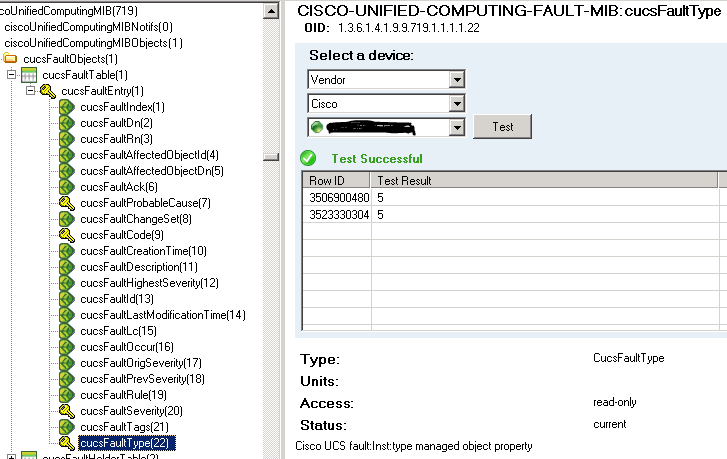Click the green icon beside cucsFaultChangeSet(8)
The height and width of the screenshot is (459, 727).
tap(67, 219)
